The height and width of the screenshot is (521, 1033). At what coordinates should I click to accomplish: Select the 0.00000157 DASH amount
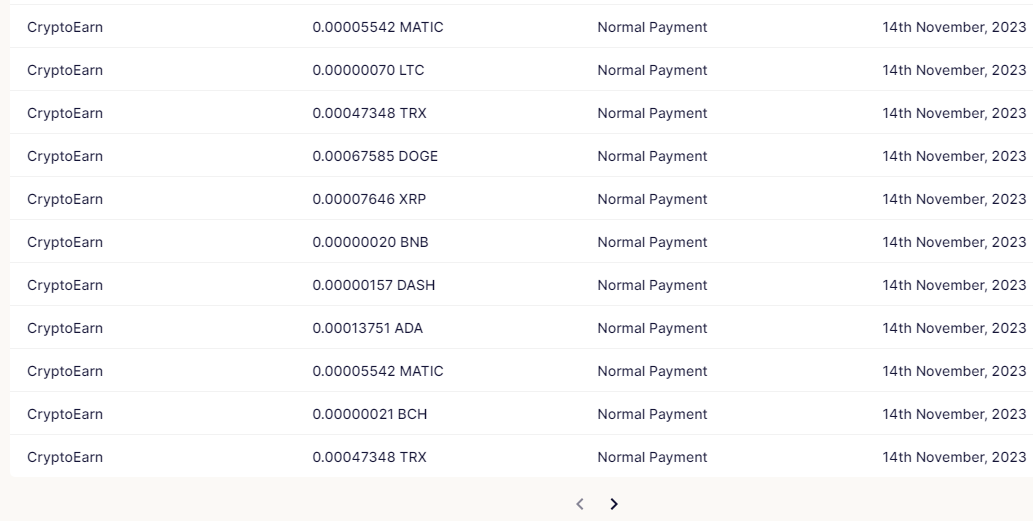[x=374, y=285]
